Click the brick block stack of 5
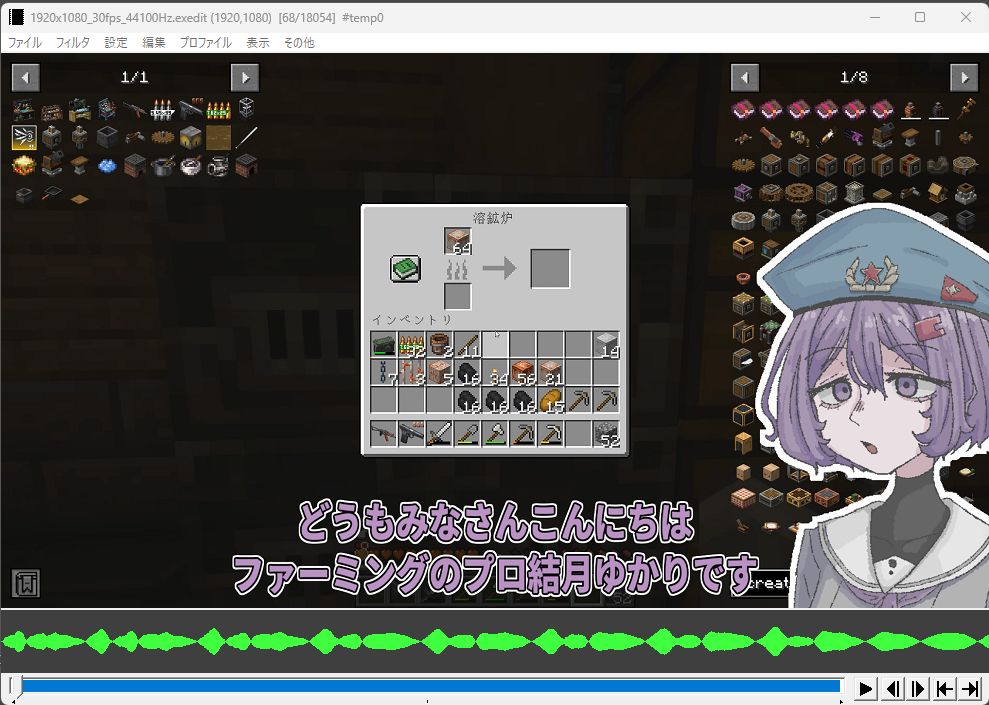Viewport: 989px width, 705px height. (x=439, y=373)
